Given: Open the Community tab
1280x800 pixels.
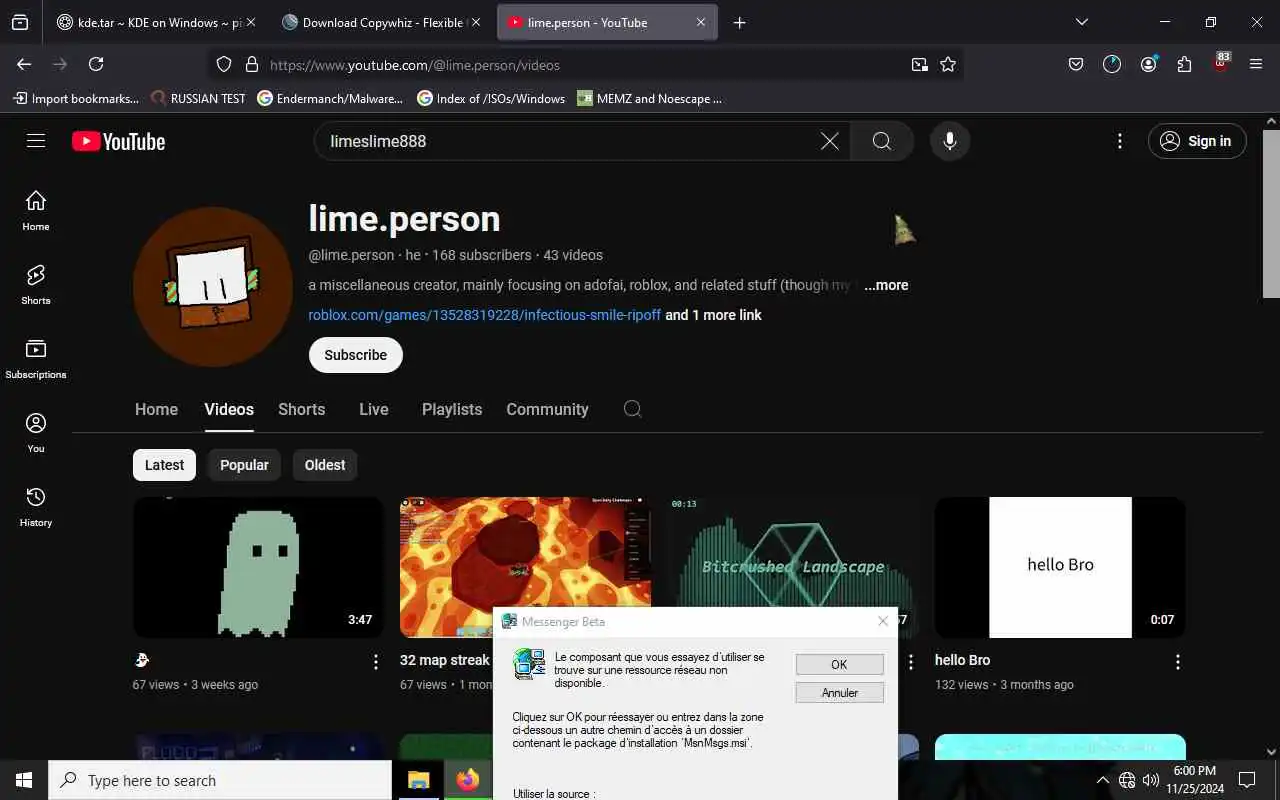Looking at the screenshot, I should 547,409.
